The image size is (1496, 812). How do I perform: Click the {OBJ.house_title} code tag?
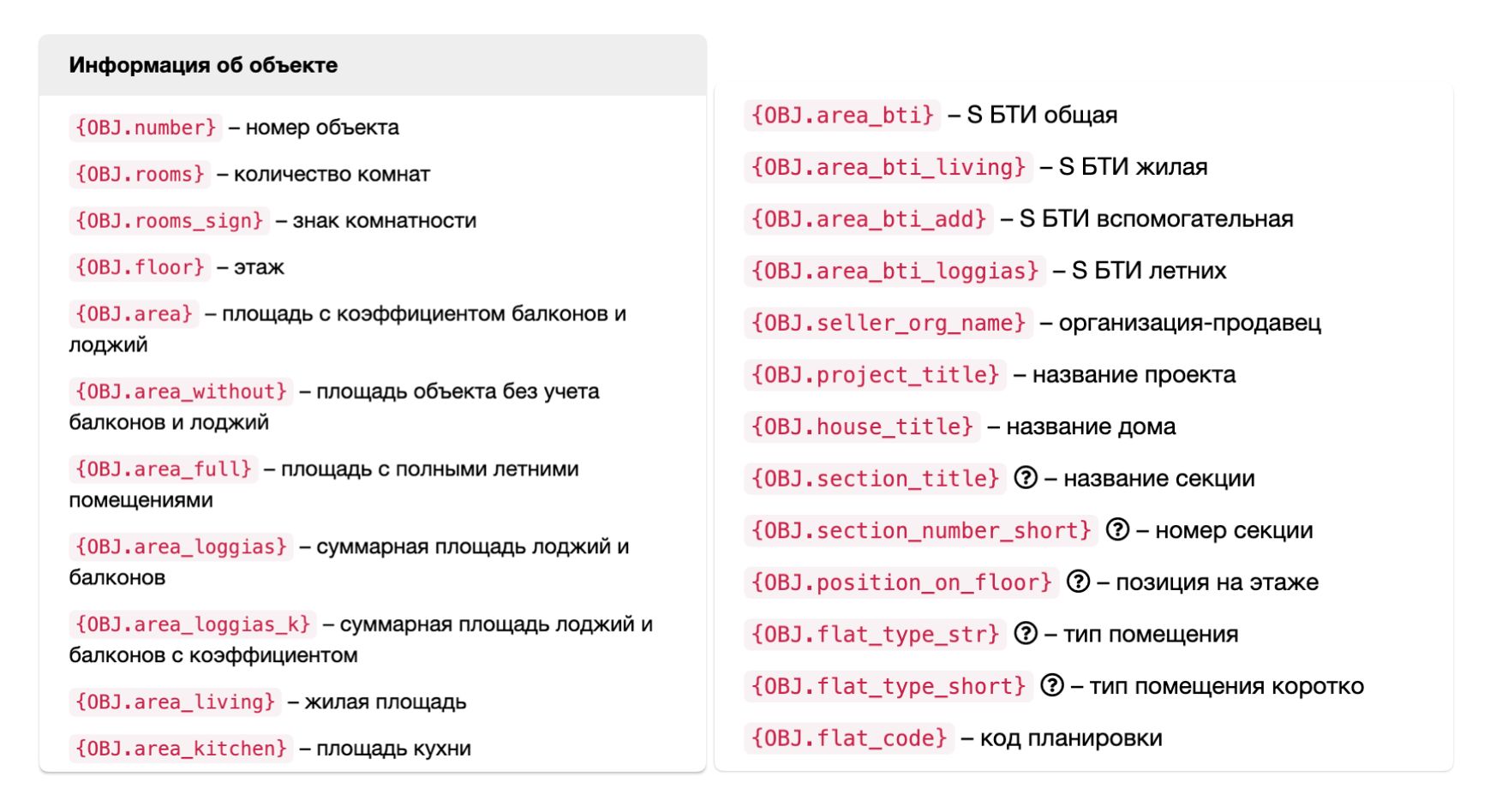coord(862,427)
